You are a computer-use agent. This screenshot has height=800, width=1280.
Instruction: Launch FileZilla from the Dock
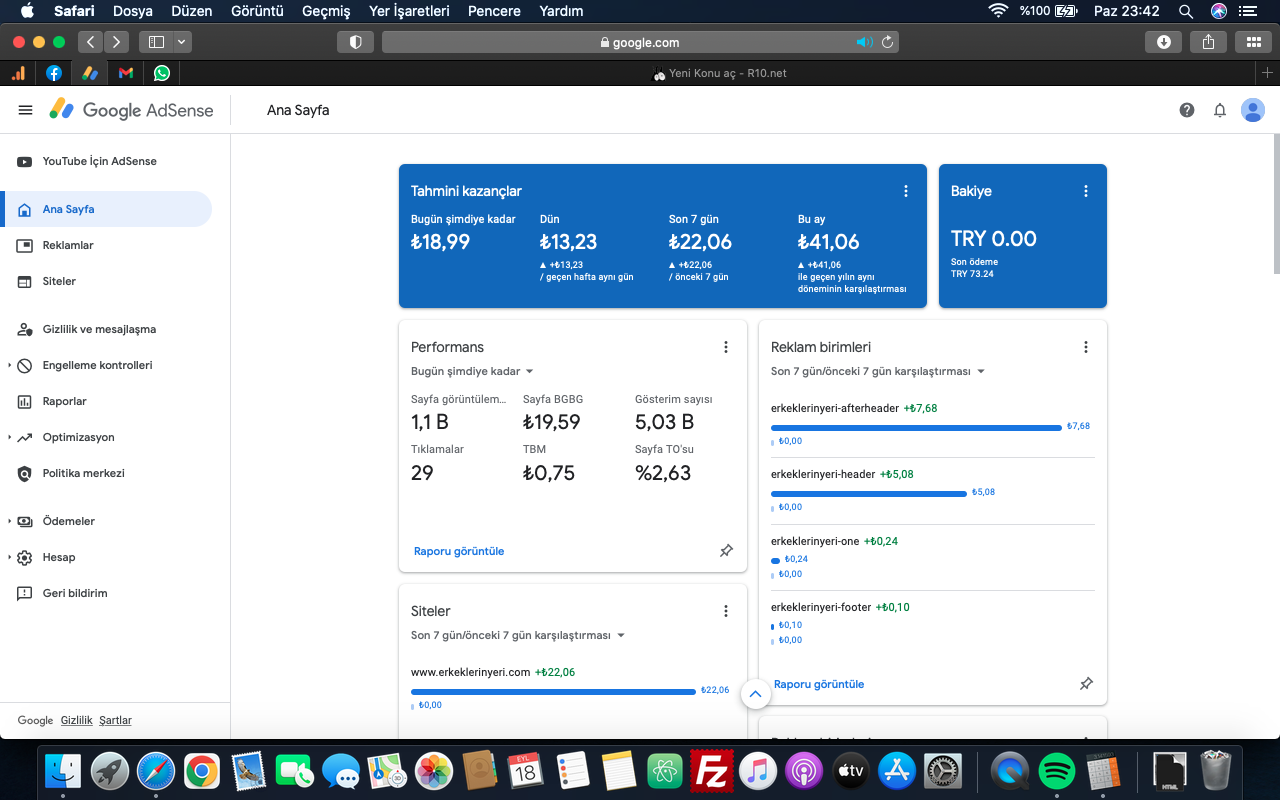[x=711, y=771]
